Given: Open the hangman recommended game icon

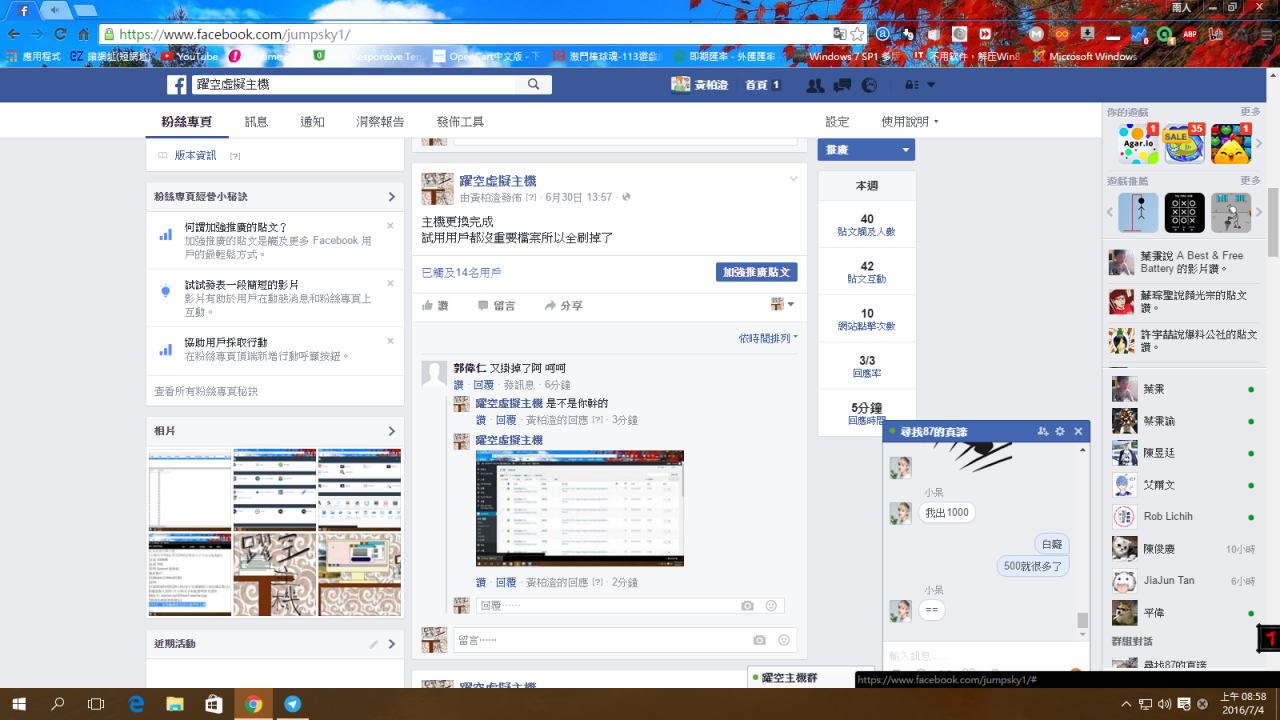Looking at the screenshot, I should coord(1138,212).
